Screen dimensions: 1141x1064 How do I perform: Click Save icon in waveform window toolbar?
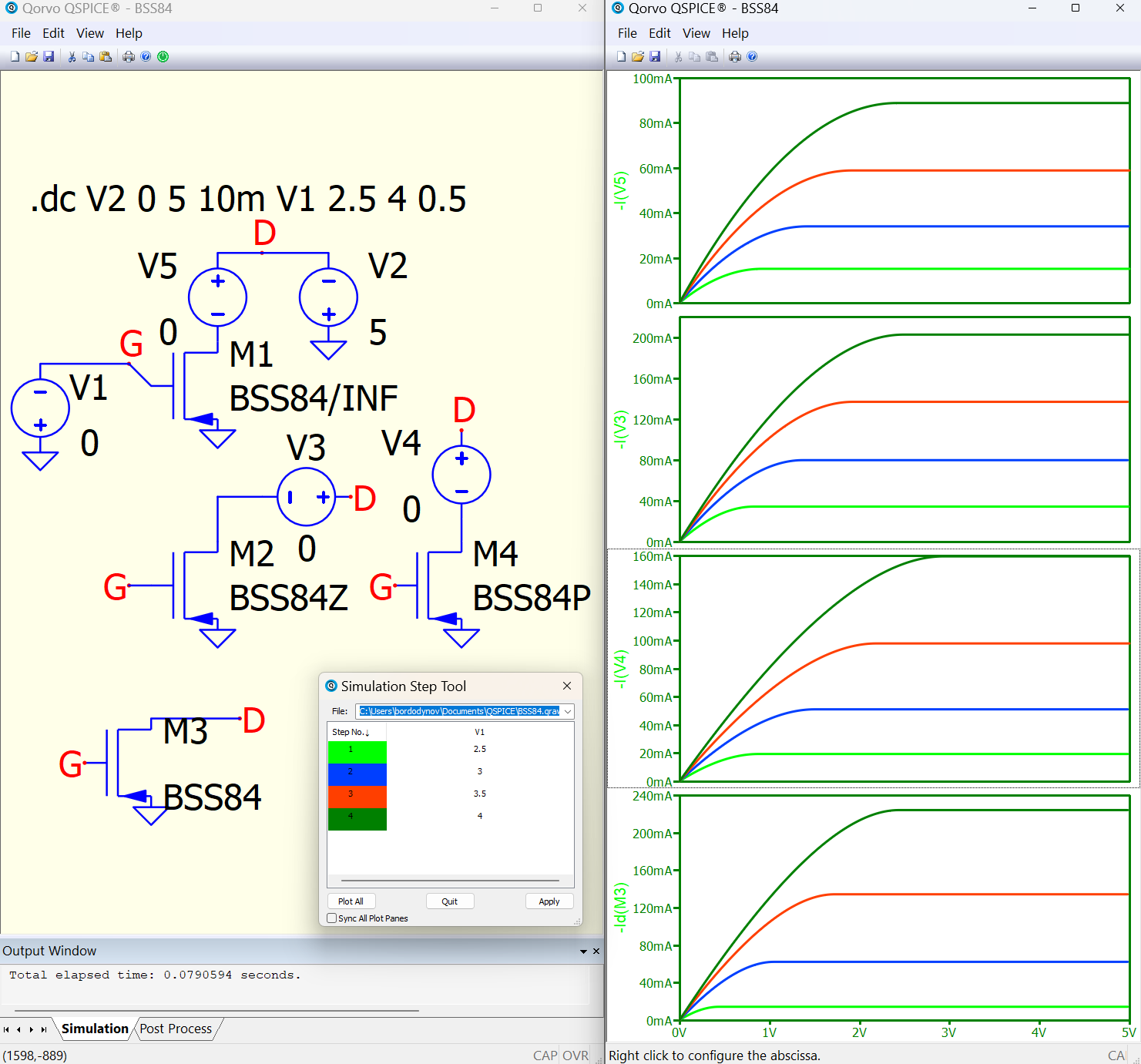coord(655,56)
